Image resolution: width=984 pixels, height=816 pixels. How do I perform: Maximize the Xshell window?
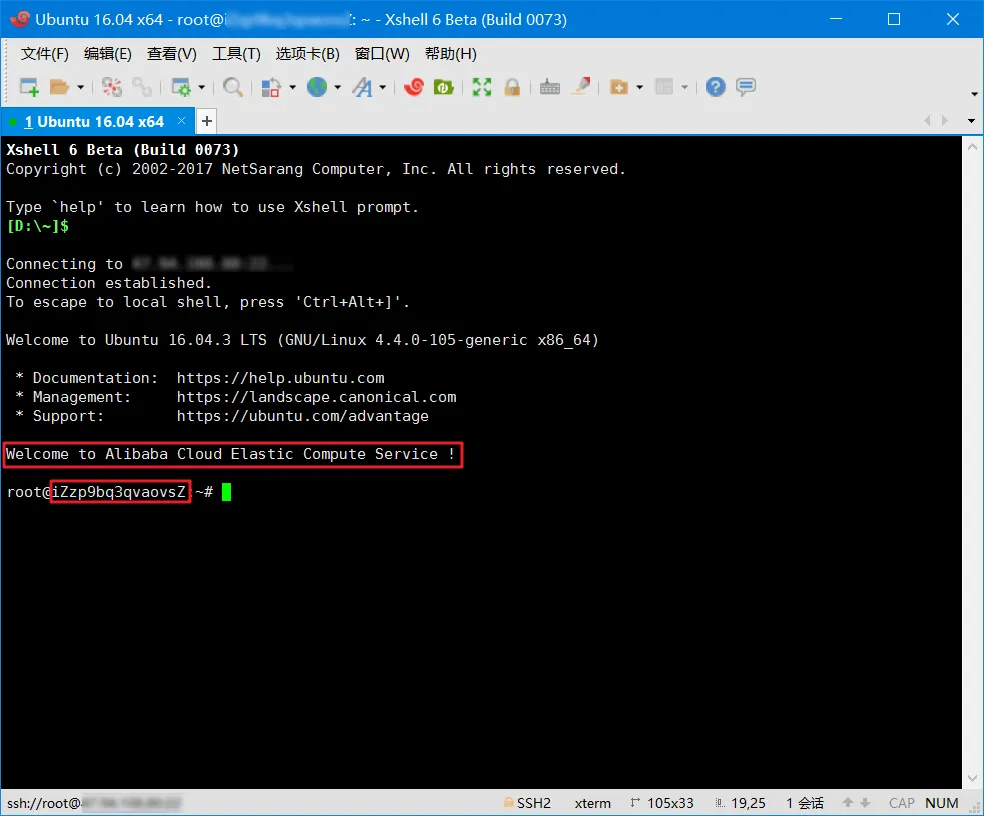pyautogui.click(x=894, y=19)
